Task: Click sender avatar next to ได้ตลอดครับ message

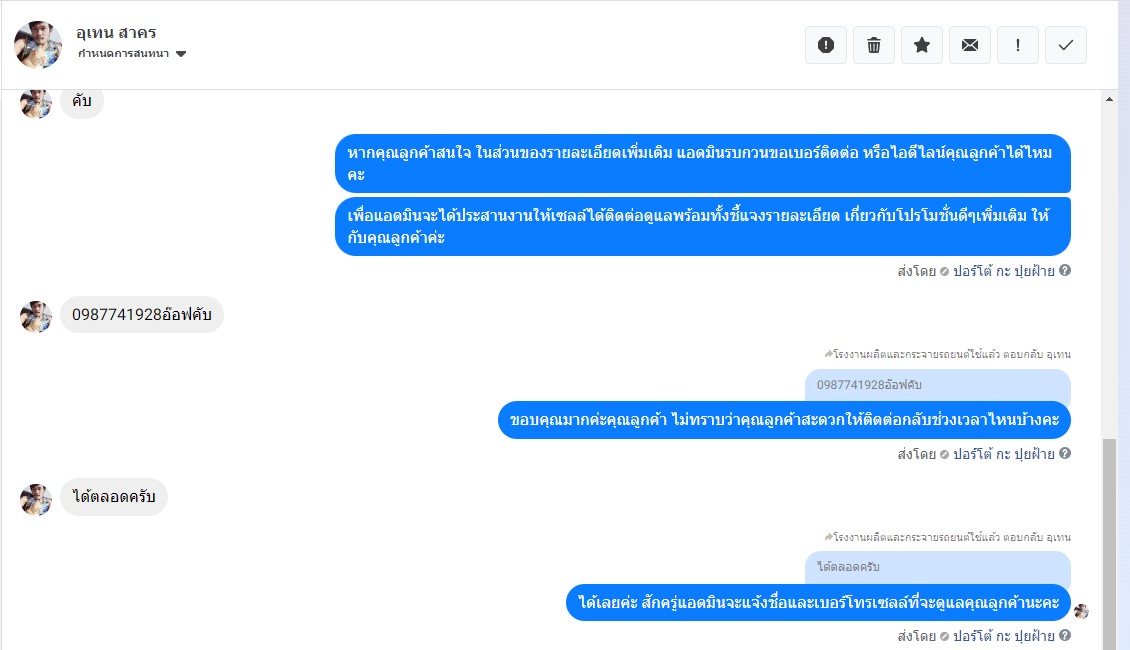Action: [x=36, y=498]
